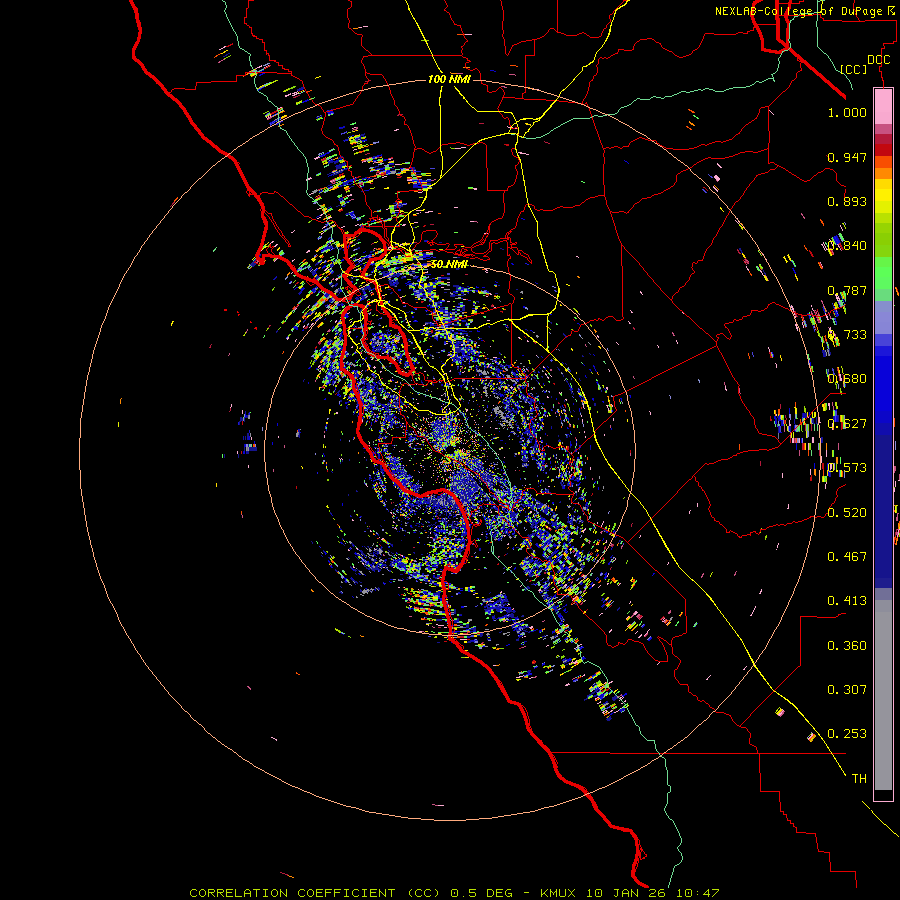The width and height of the screenshot is (900, 900).
Task: Pick the periwinkle light-blue segment of the color bar
Action: [883, 317]
